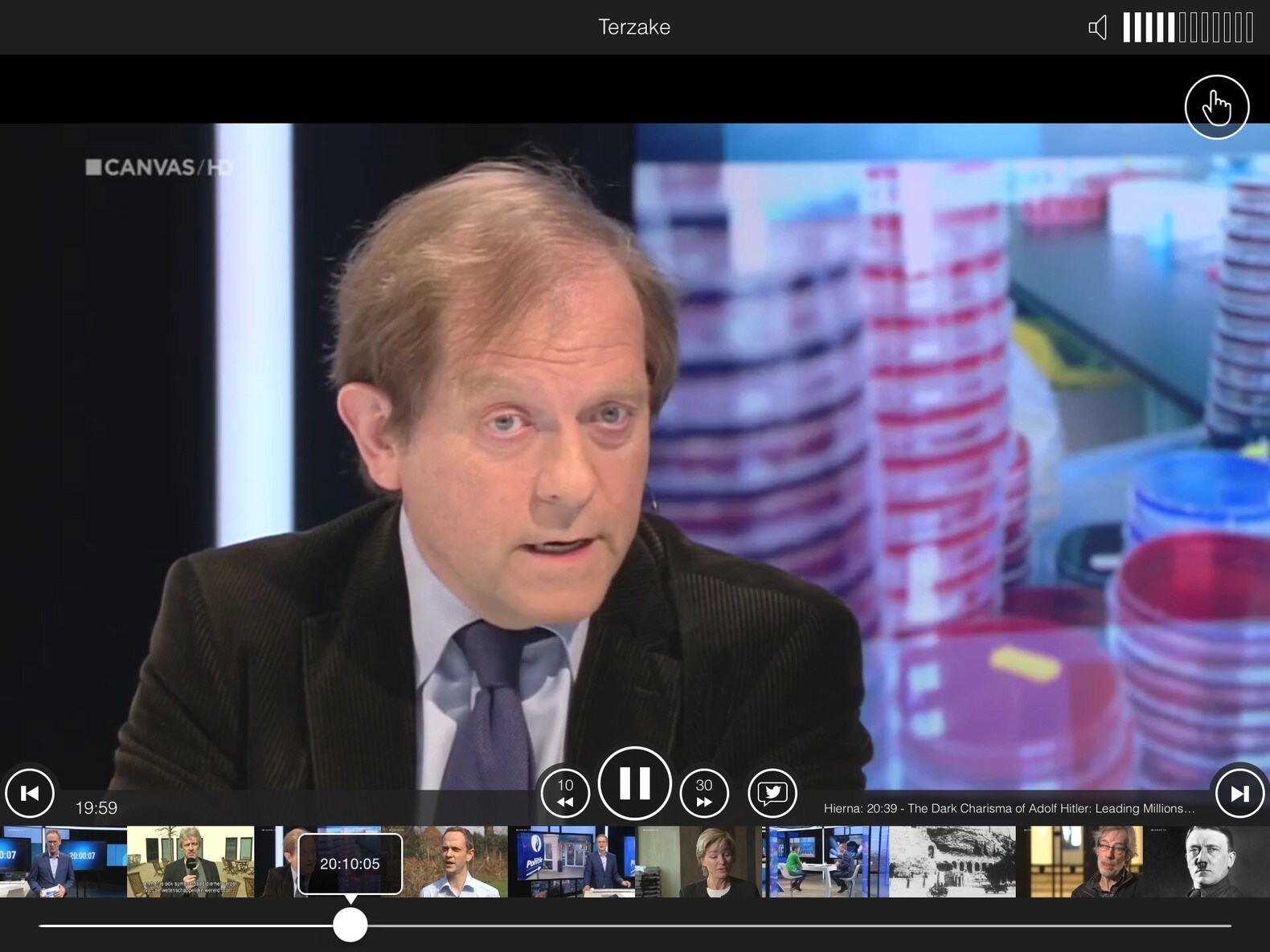1270x952 pixels.
Task: Mute audio with speaker icon
Action: [1097, 27]
